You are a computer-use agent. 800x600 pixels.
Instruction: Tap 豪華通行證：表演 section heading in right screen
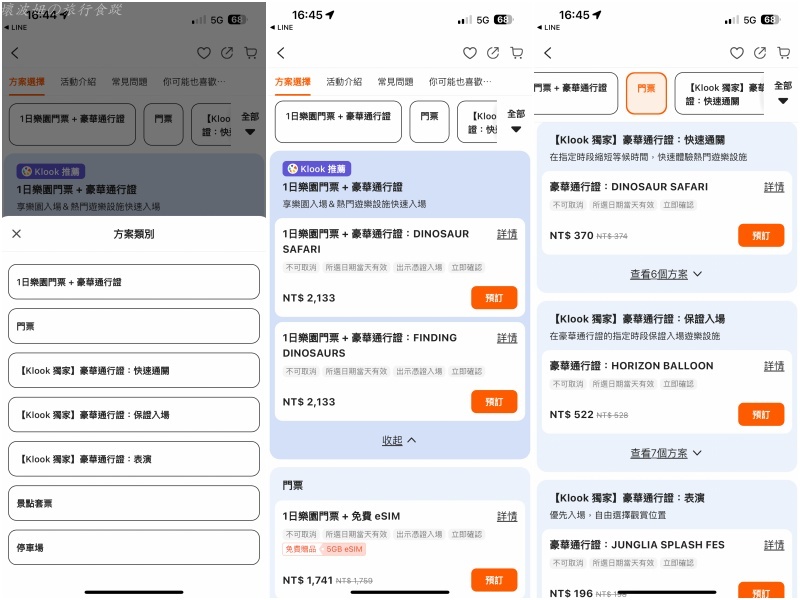[629, 498]
